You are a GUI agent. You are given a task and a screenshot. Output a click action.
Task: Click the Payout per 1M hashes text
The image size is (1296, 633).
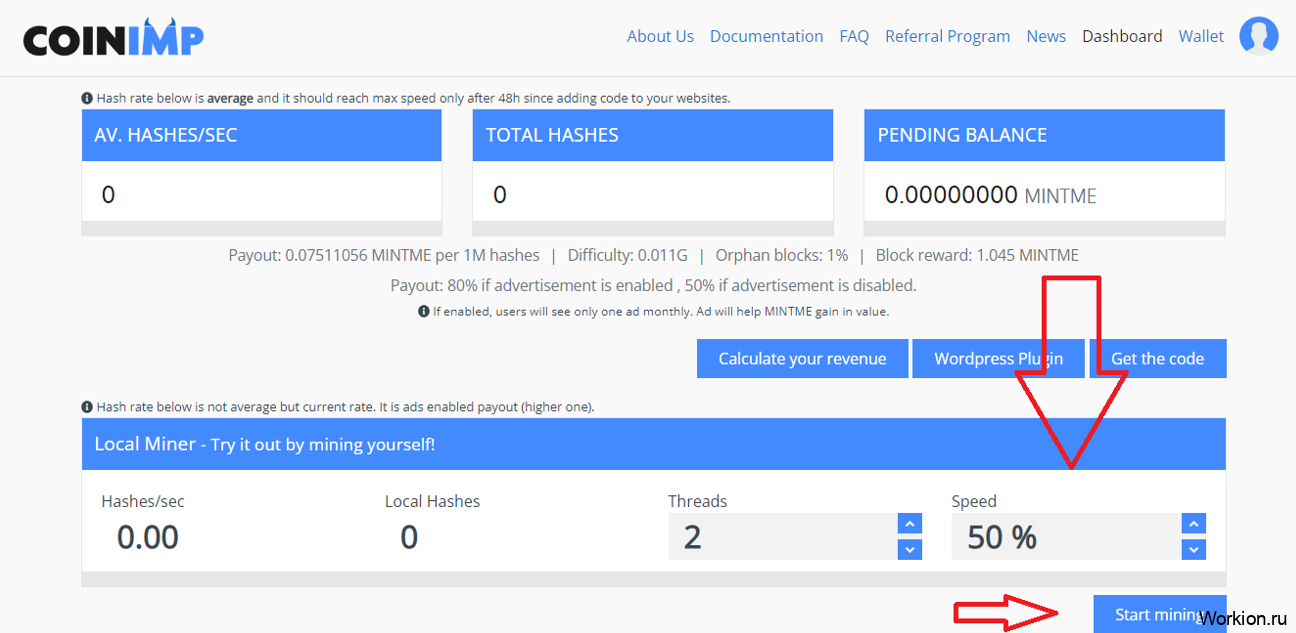[384, 255]
